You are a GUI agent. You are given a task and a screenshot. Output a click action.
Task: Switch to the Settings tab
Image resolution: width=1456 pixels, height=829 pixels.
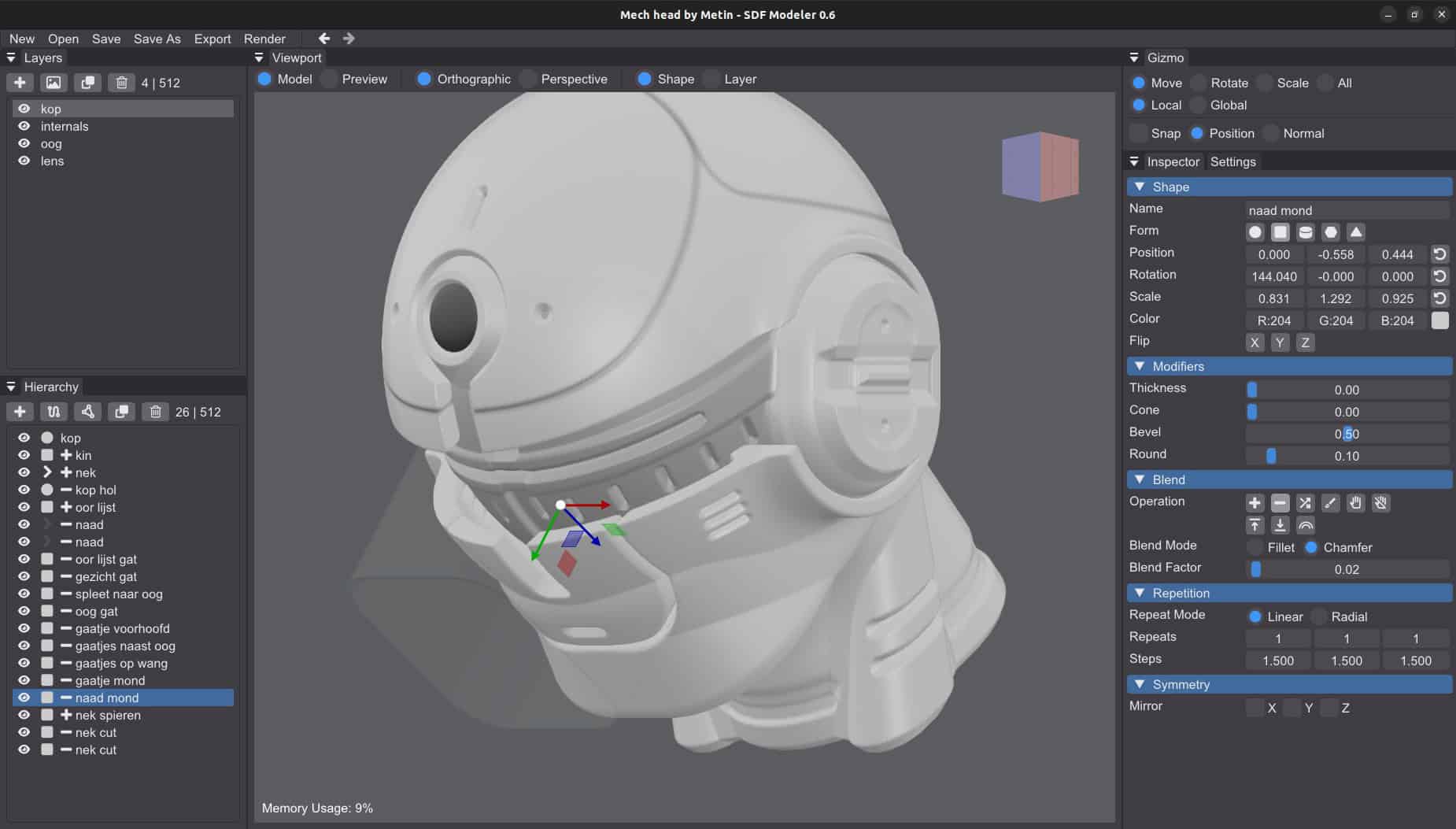[x=1232, y=161]
